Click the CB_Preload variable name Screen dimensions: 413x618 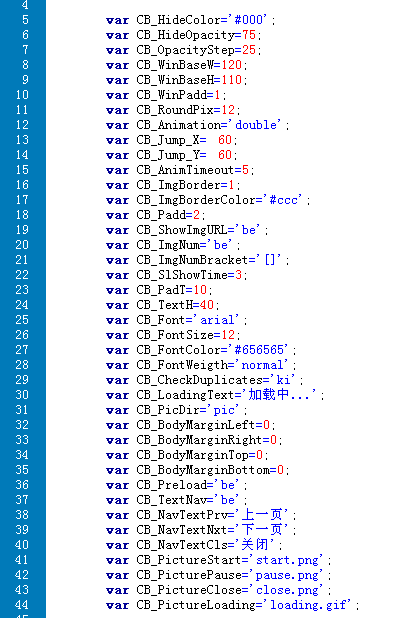click(171, 485)
